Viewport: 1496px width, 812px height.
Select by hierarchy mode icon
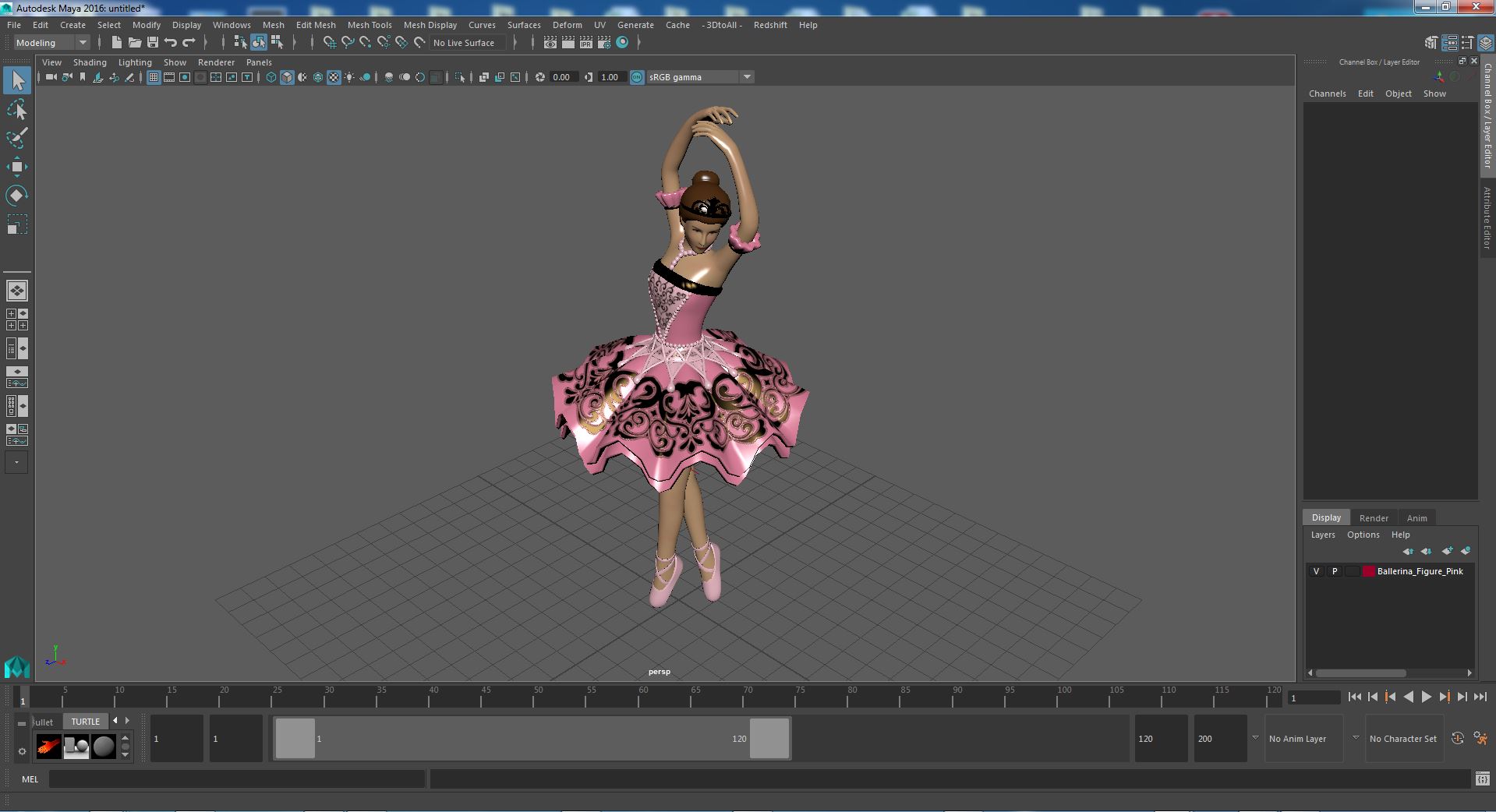pyautogui.click(x=240, y=43)
